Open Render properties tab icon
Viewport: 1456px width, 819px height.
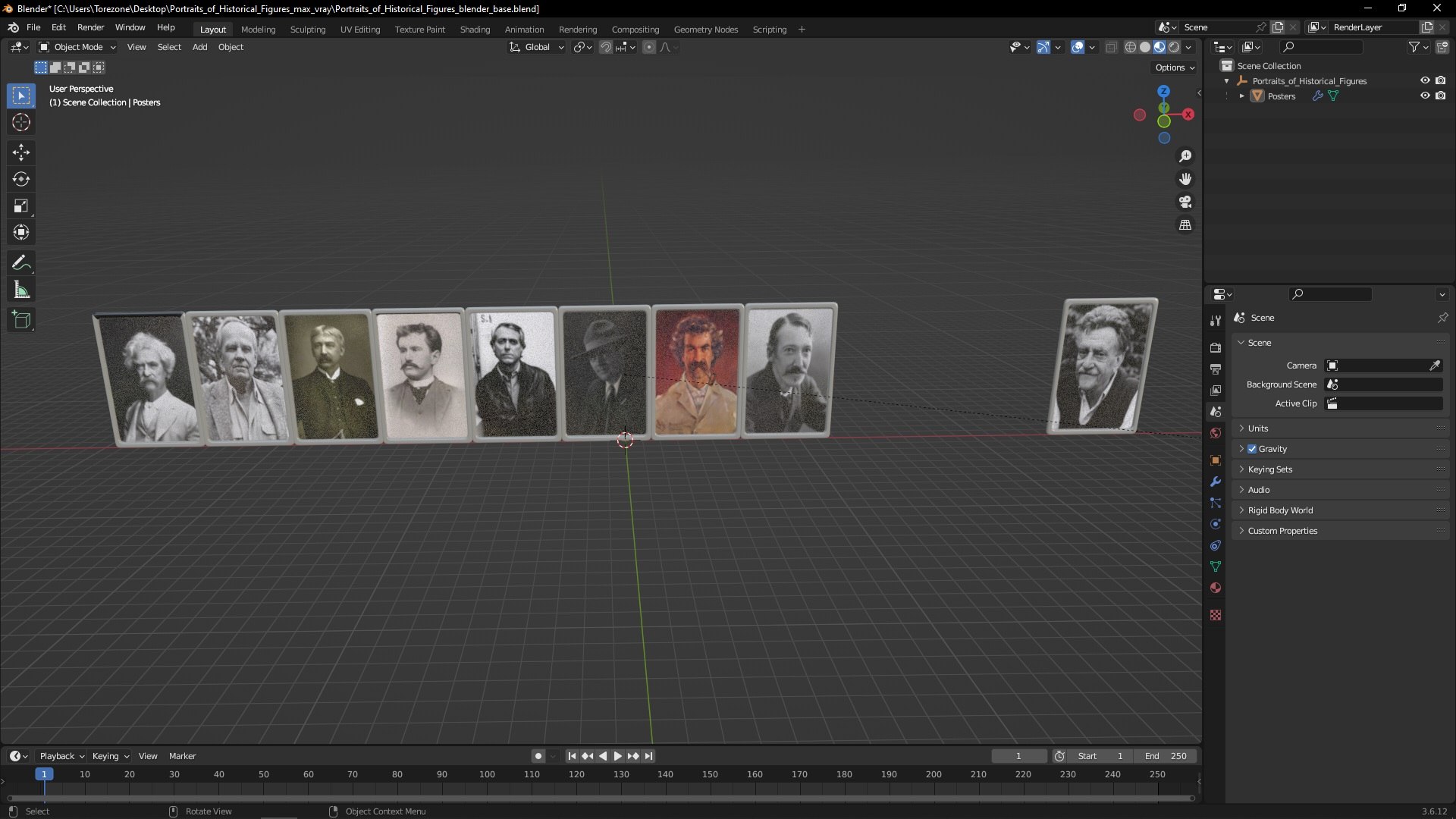tap(1216, 347)
